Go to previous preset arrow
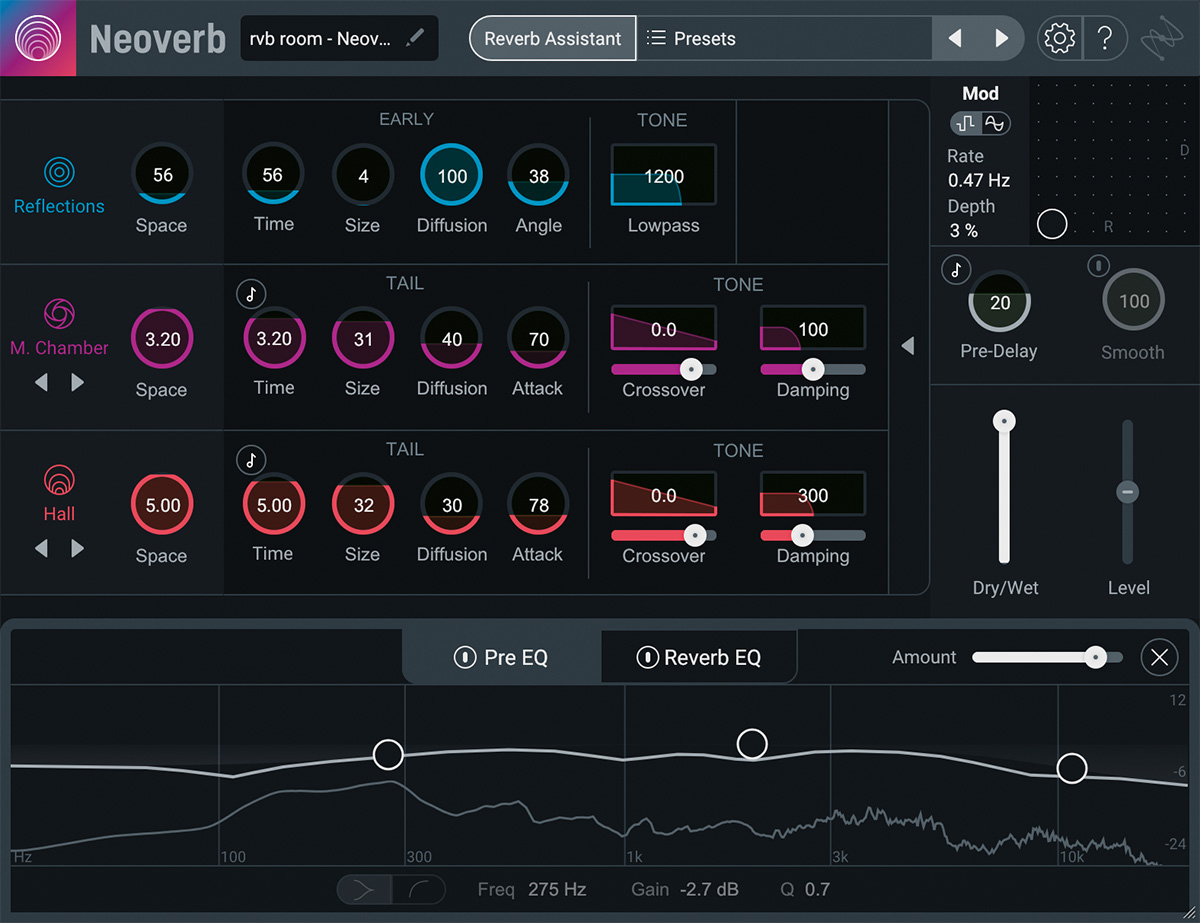 tap(955, 39)
